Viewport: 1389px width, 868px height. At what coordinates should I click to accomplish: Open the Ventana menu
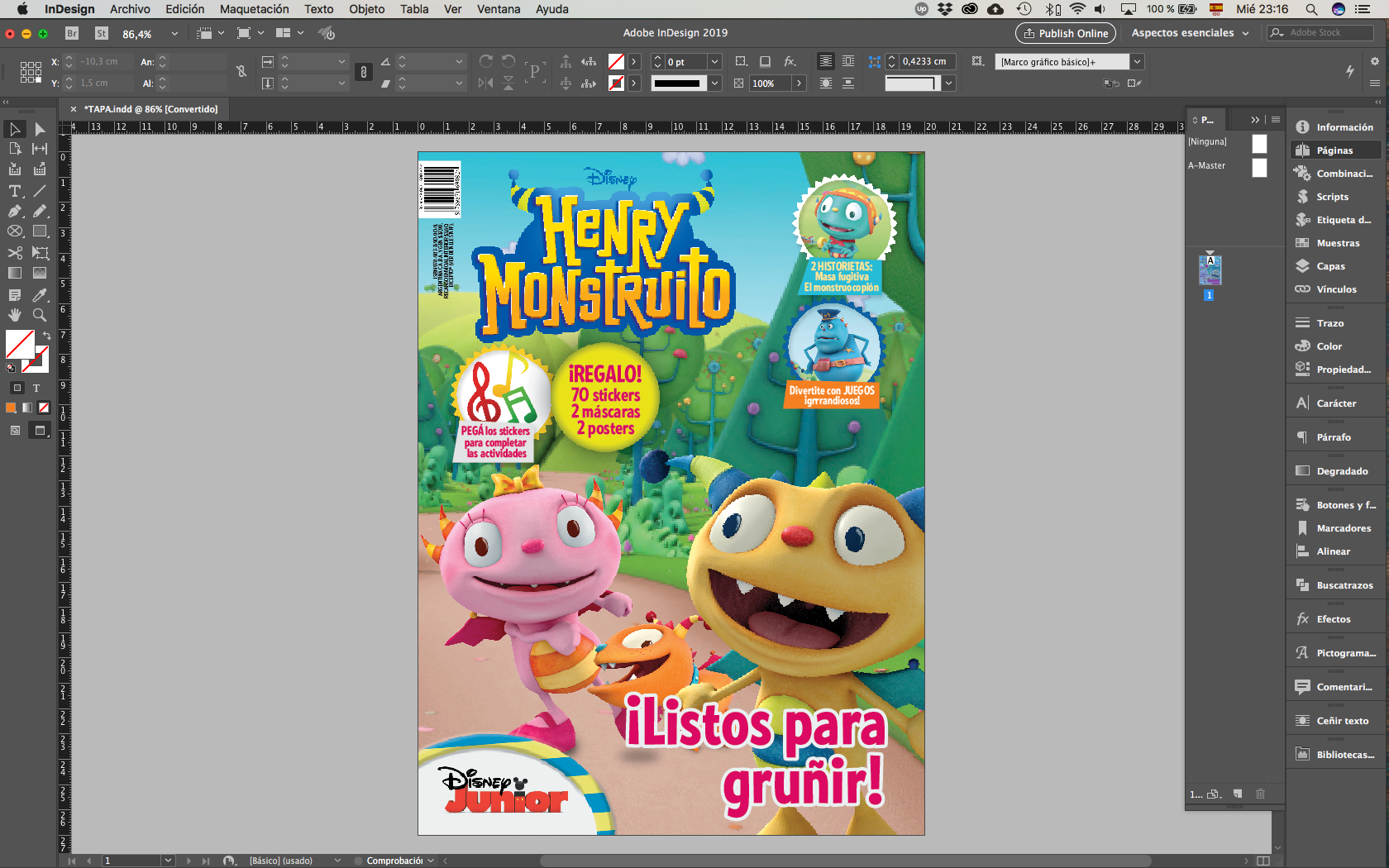(x=499, y=9)
